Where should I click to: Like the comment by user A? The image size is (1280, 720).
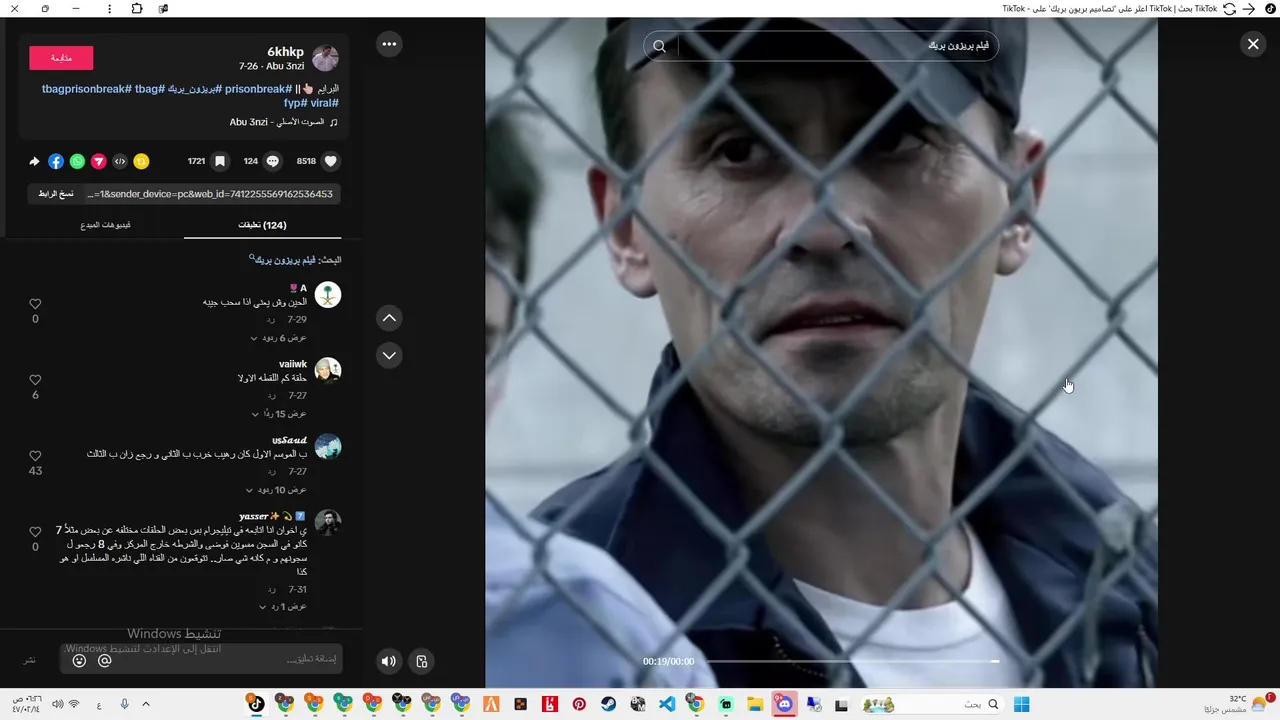(35, 304)
